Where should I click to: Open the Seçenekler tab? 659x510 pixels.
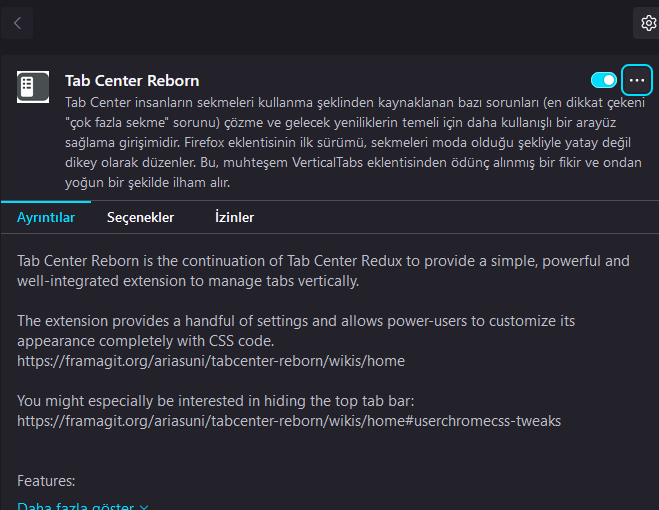(141, 217)
